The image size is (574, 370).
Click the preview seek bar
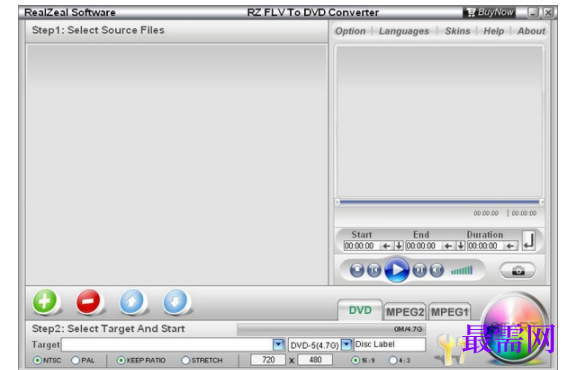tap(439, 202)
